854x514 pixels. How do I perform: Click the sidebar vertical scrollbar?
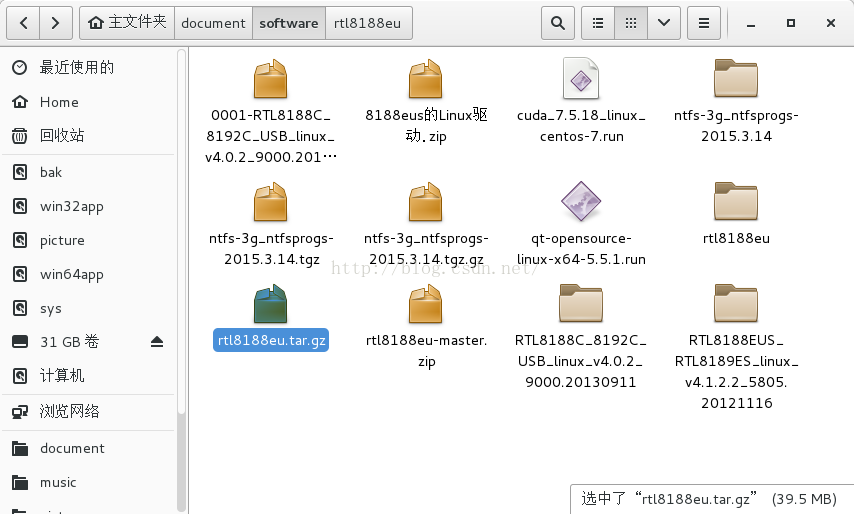(x=181, y=230)
